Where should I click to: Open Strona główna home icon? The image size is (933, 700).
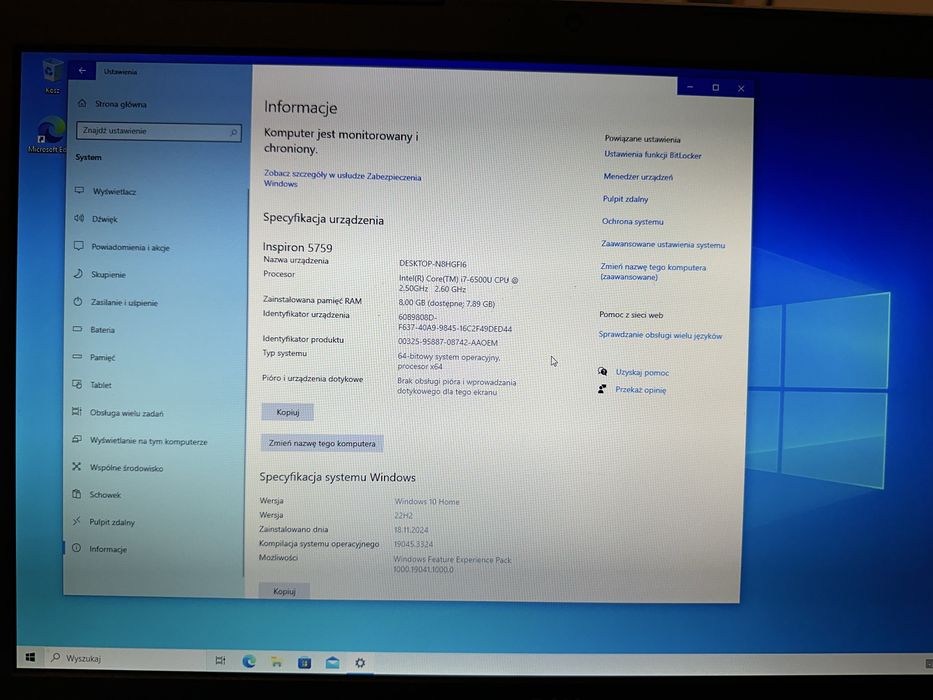tap(82, 103)
